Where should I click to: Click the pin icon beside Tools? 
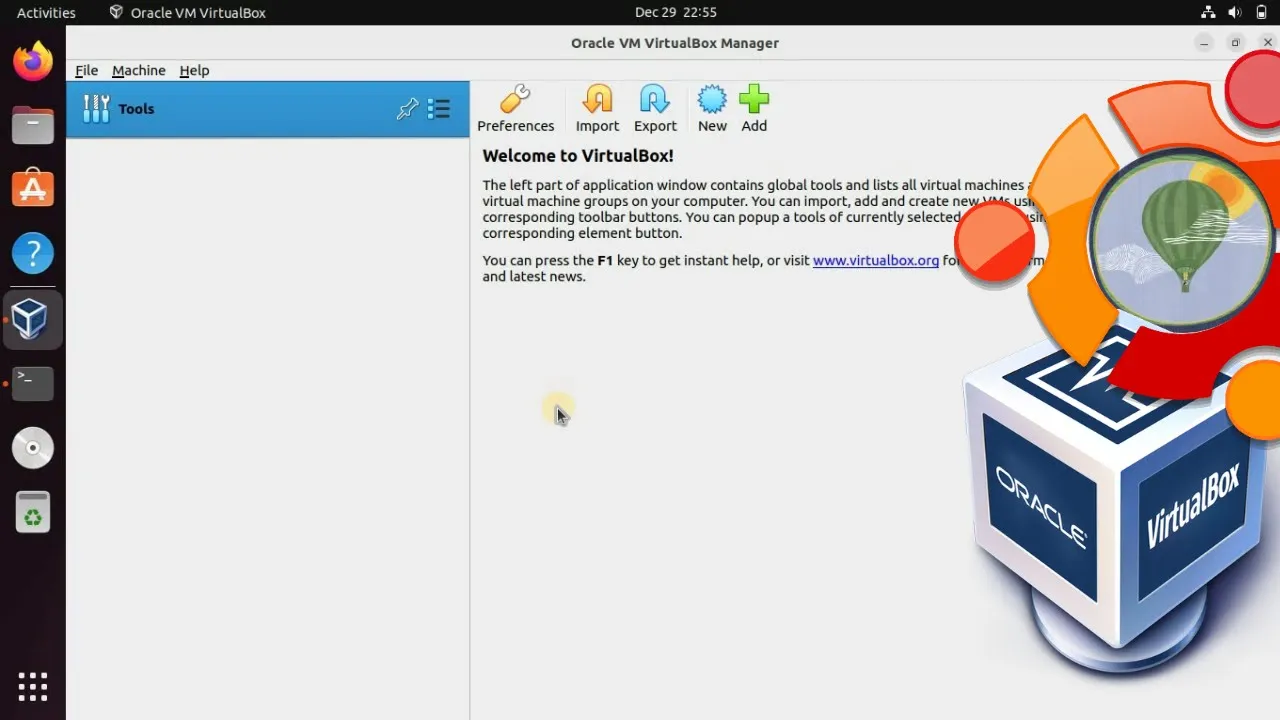click(x=407, y=109)
